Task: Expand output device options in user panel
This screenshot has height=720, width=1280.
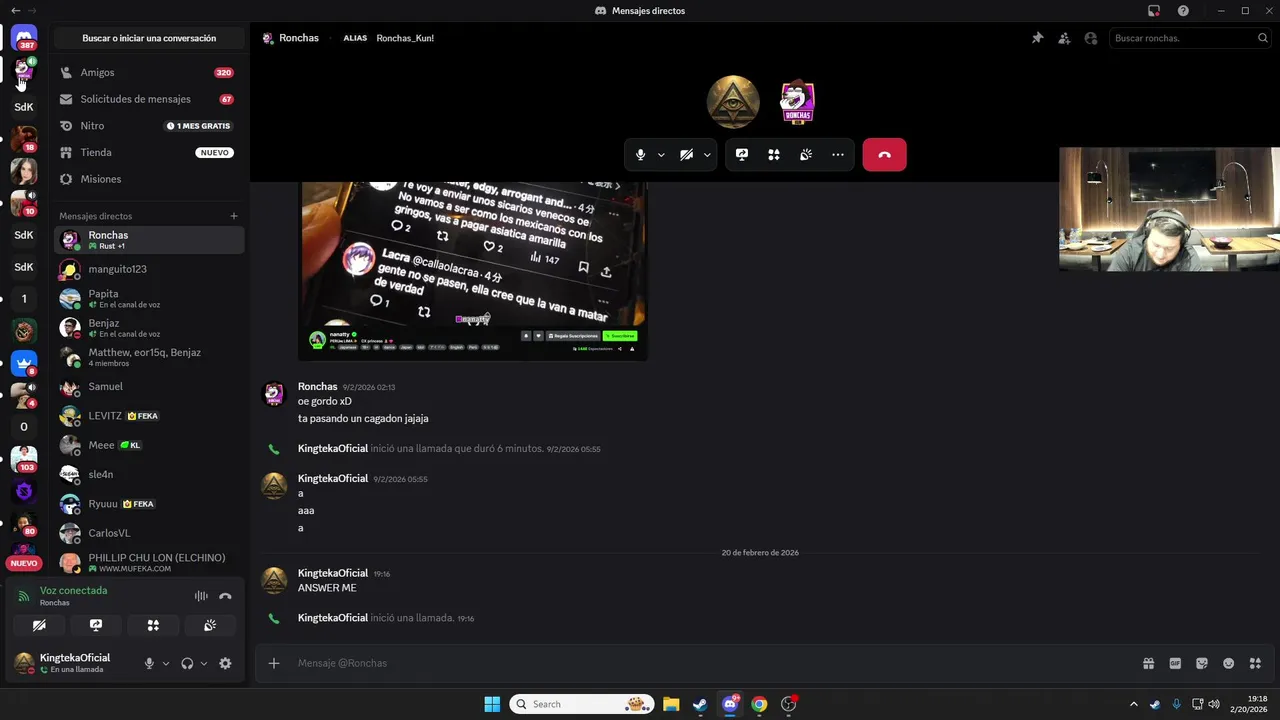Action: pyautogui.click(x=204, y=663)
